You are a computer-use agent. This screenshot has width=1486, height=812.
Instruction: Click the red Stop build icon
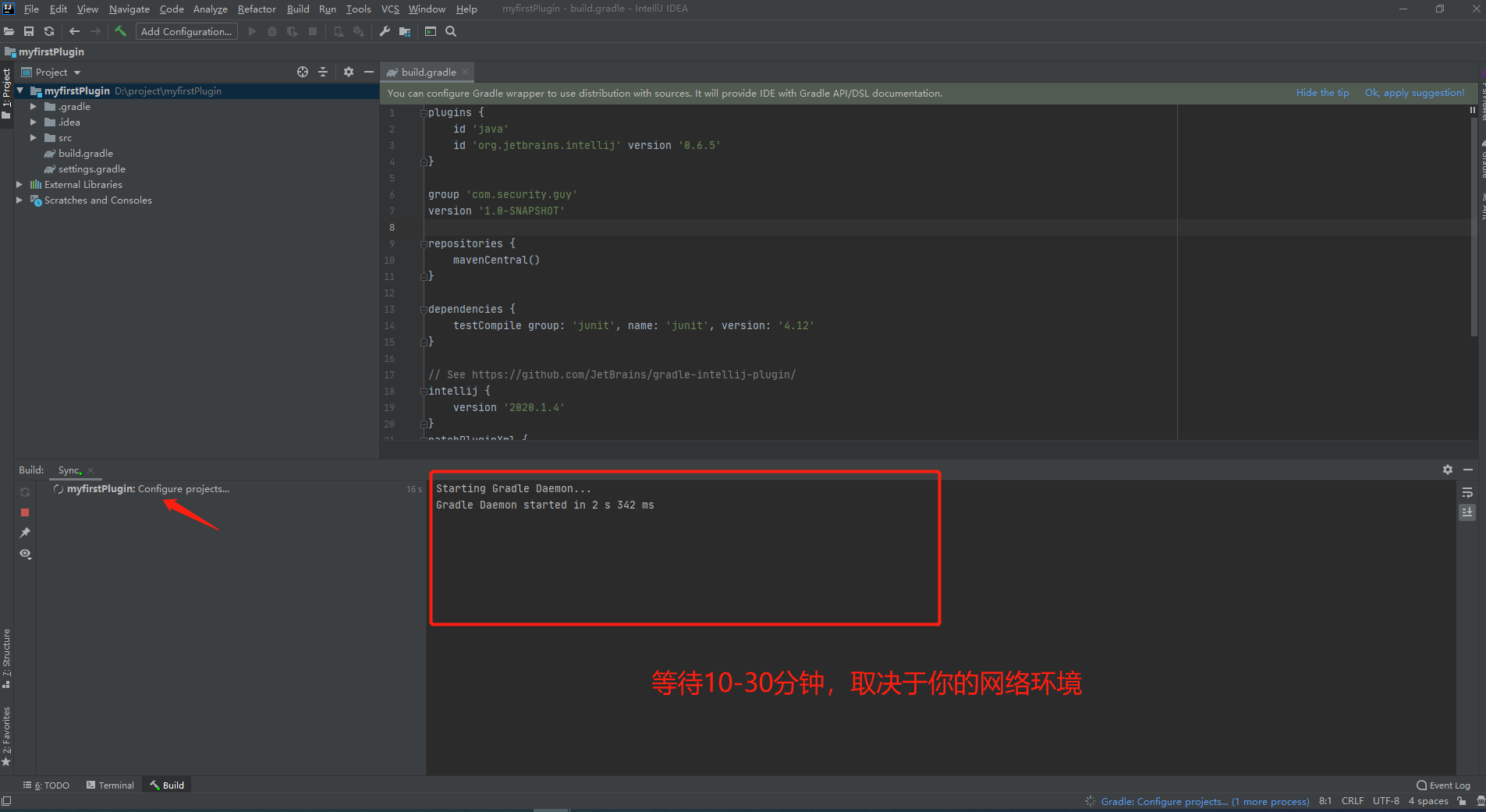(25, 512)
